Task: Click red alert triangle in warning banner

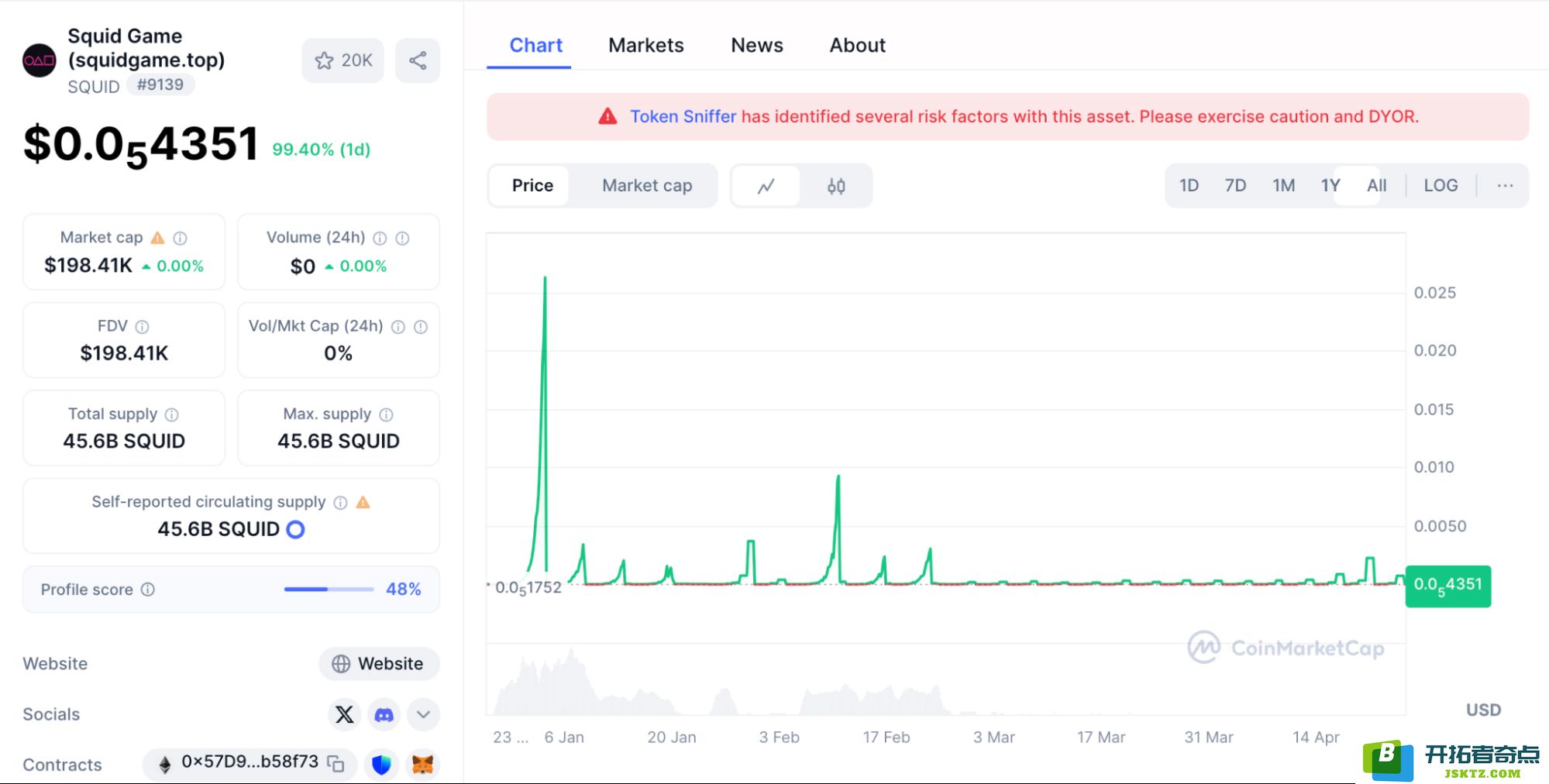Action: (x=608, y=116)
